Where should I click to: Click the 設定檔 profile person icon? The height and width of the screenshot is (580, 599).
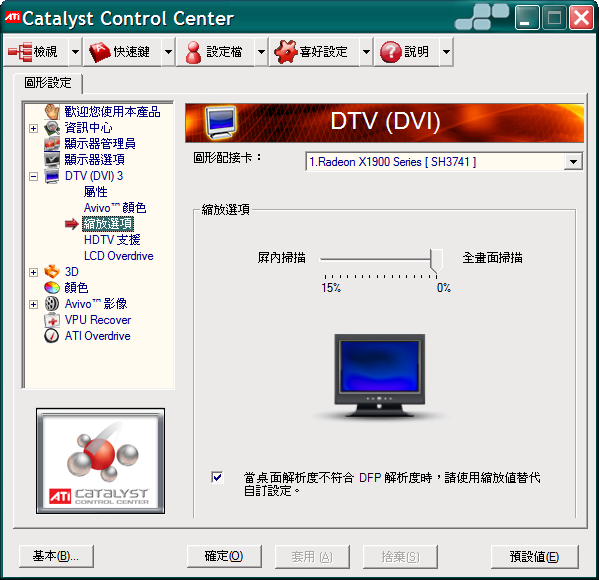point(193,52)
